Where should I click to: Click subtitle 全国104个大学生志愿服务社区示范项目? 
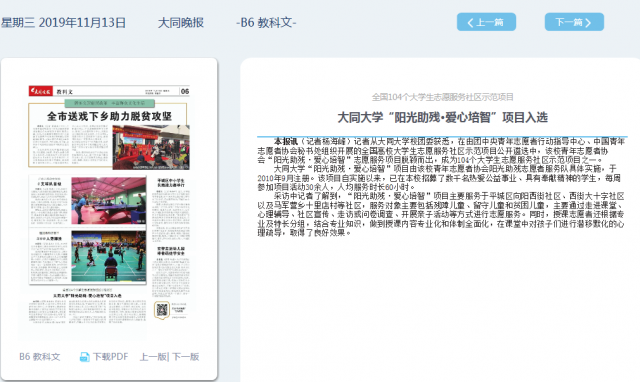click(442, 97)
